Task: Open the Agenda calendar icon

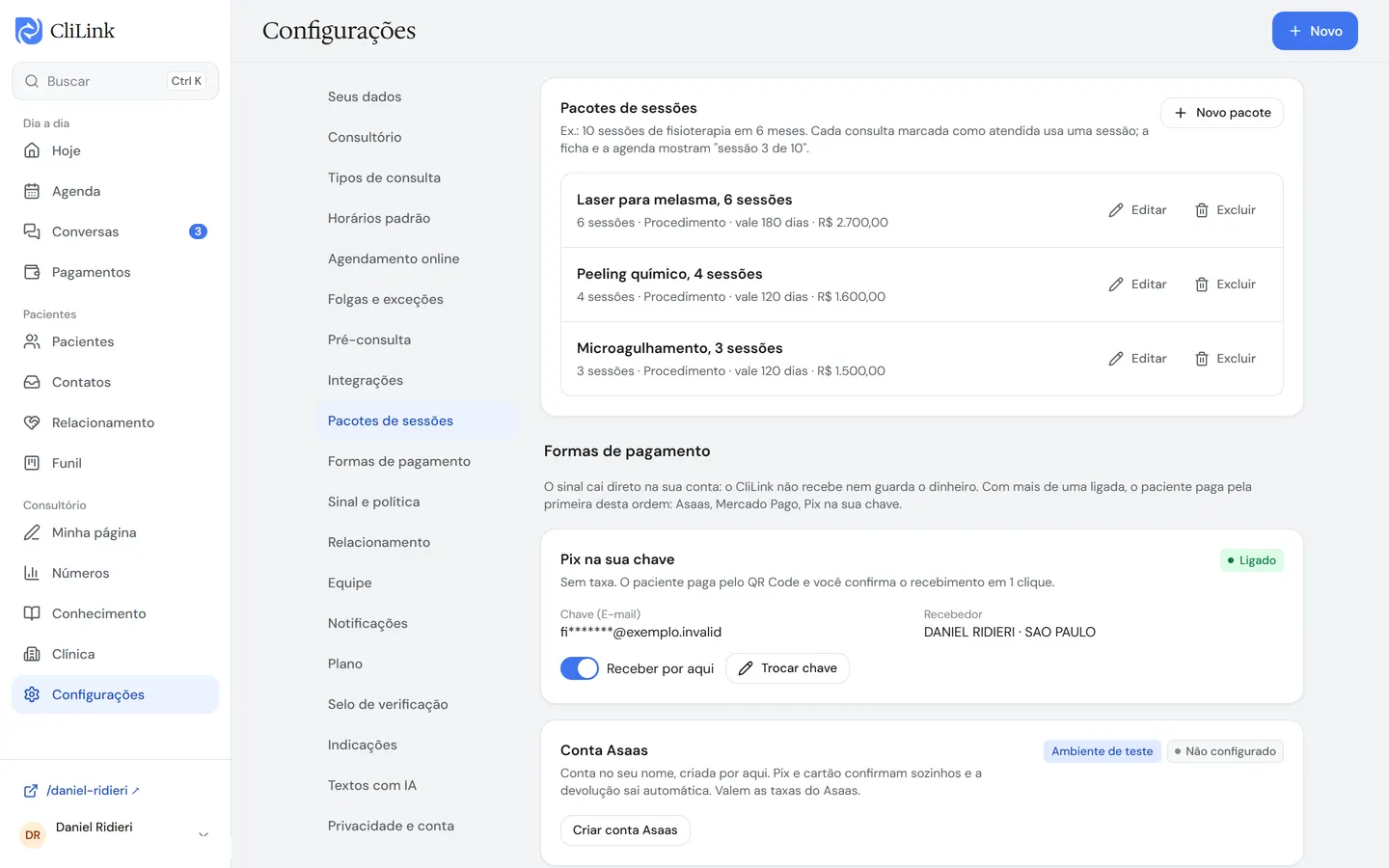Action: coord(32,191)
